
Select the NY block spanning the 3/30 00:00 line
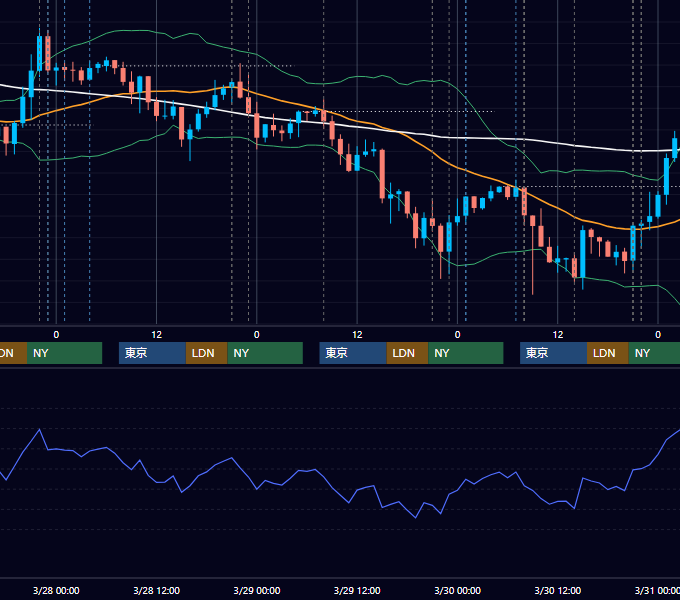[466, 353]
